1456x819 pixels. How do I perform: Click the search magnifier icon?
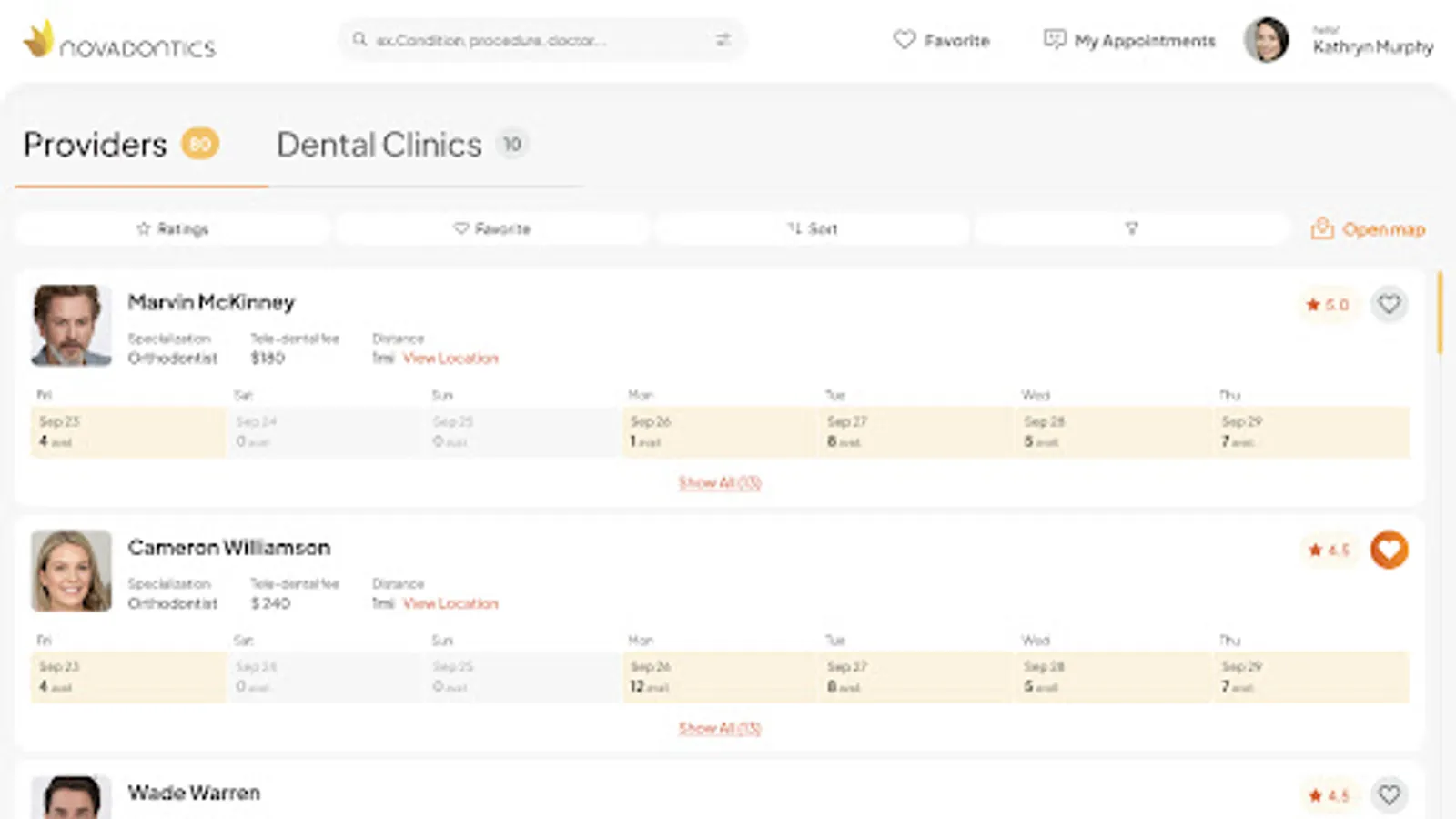click(x=360, y=40)
